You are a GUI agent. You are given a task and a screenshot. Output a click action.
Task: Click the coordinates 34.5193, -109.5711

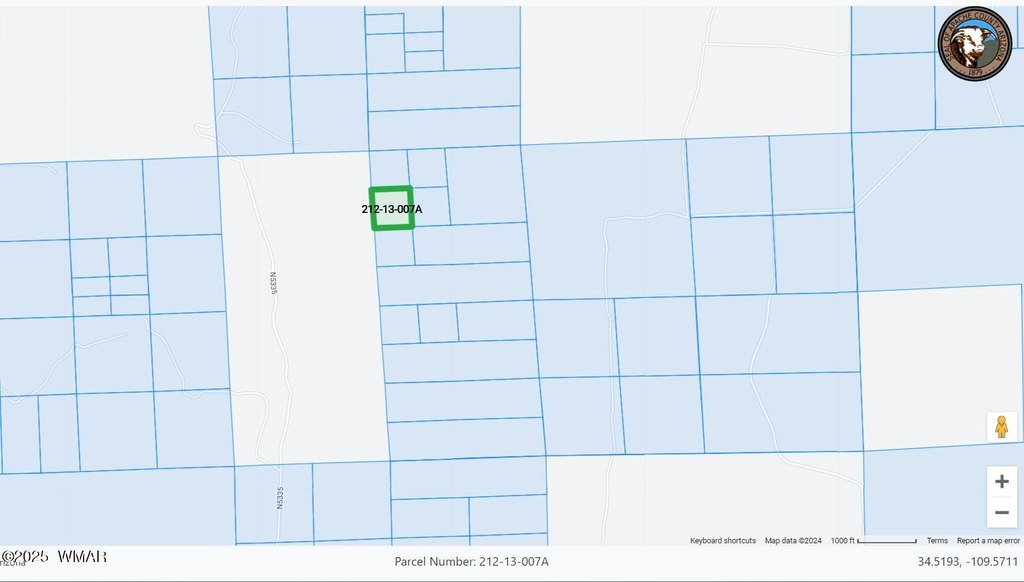(968, 562)
